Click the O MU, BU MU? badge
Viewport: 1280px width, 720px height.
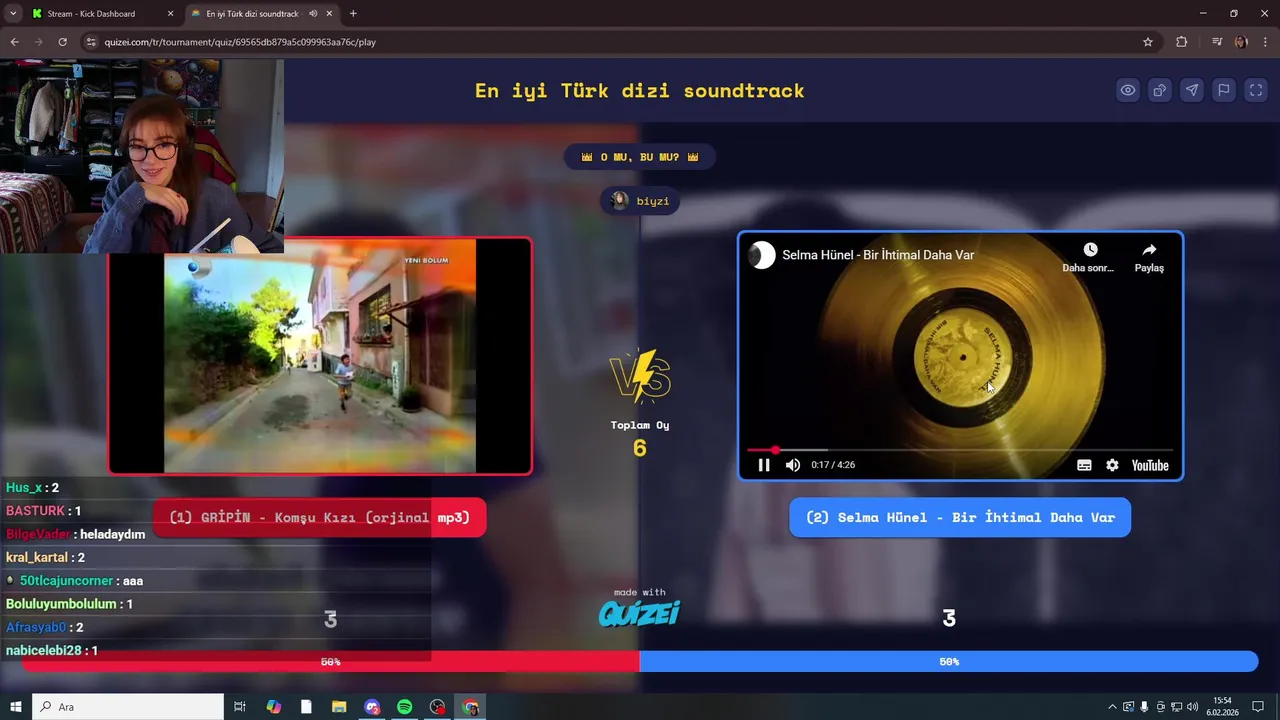point(640,157)
